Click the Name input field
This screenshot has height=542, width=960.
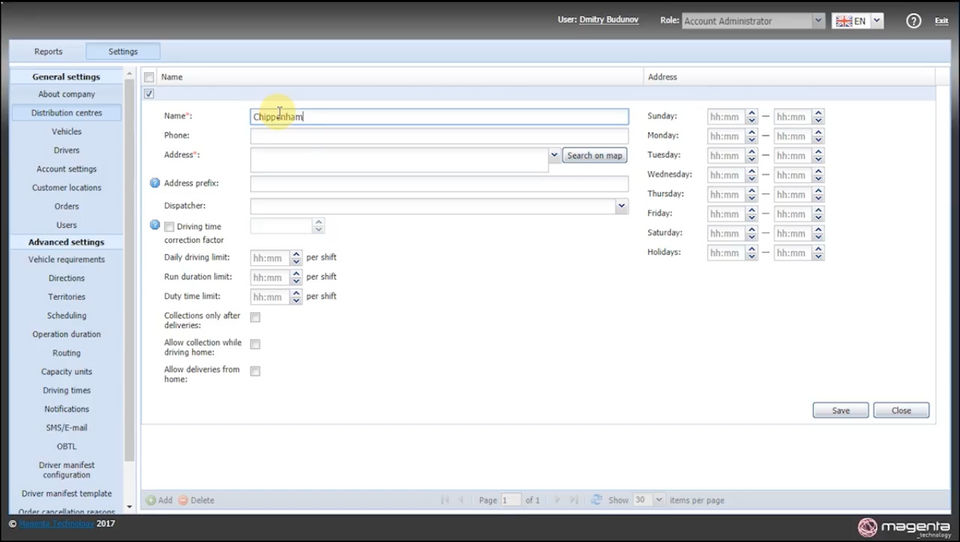pos(439,116)
